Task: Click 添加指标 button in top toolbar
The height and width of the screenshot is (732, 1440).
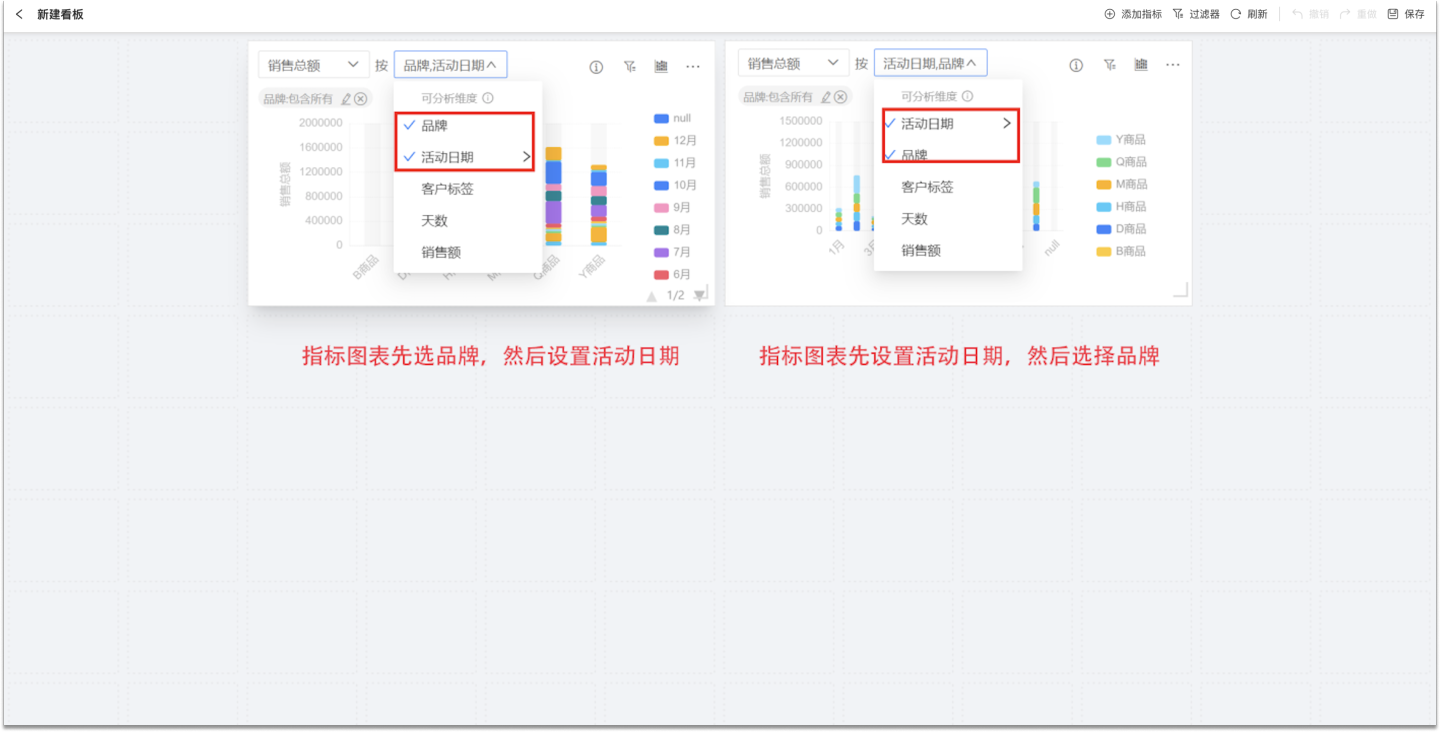Action: pos(1133,14)
